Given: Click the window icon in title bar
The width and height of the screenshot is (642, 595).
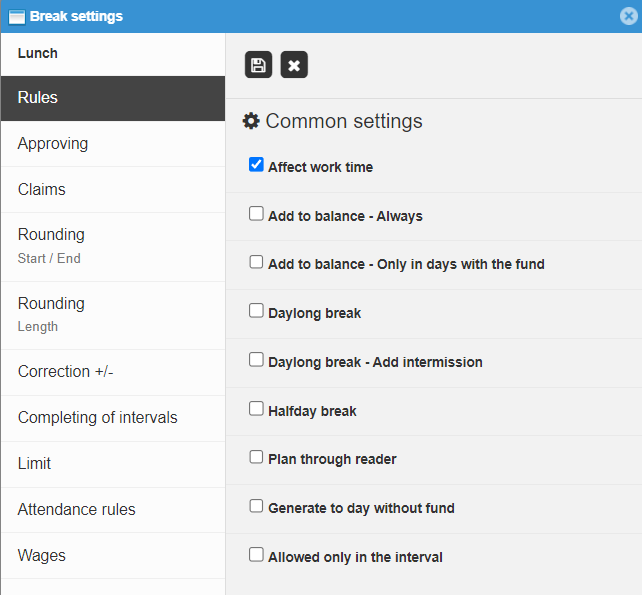Looking at the screenshot, I should click(17, 17).
